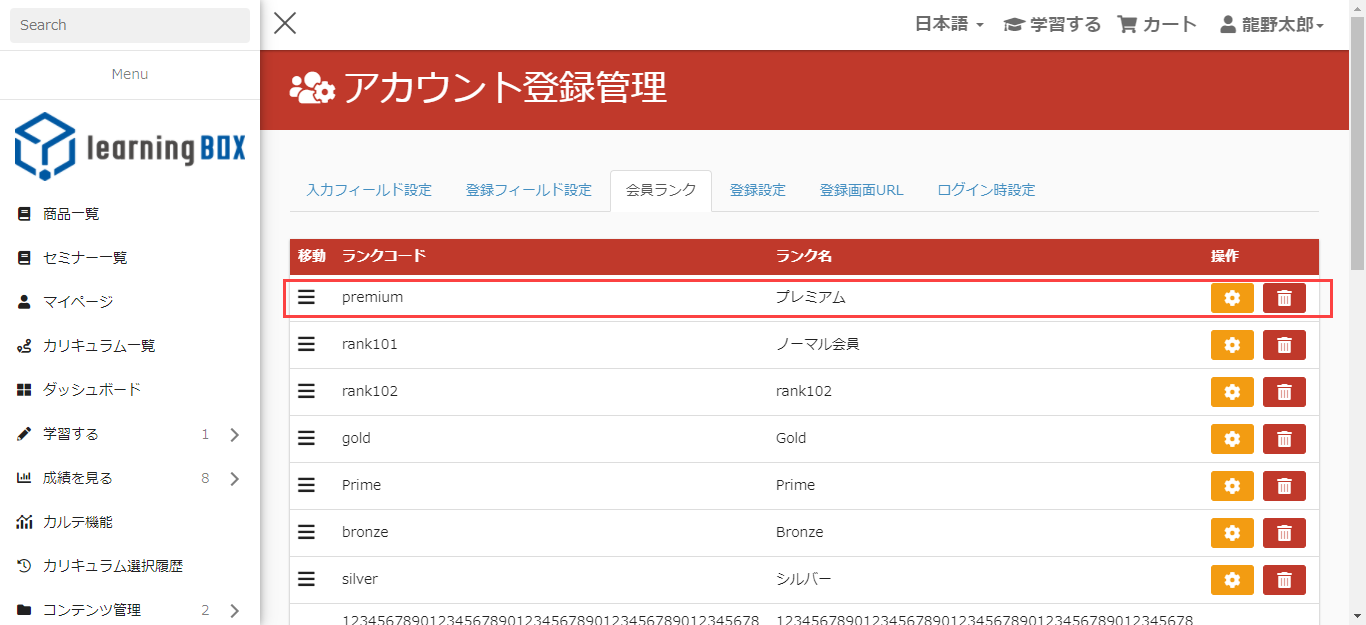Click the learningBOX logo
The height and width of the screenshot is (625, 1366).
[130, 146]
